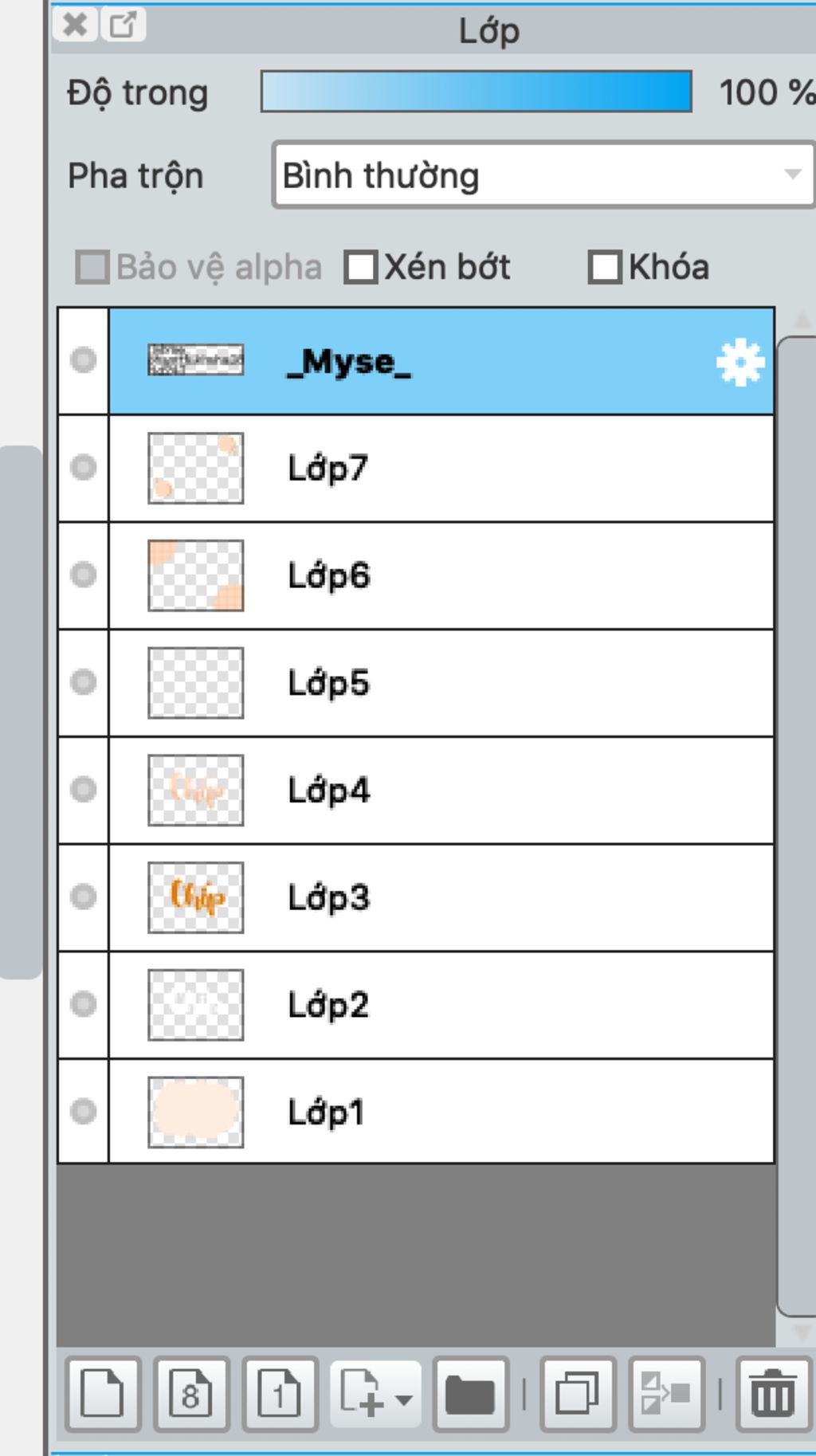Image resolution: width=816 pixels, height=1456 pixels.
Task: Duplicate the selected layer
Action: 578,1394
